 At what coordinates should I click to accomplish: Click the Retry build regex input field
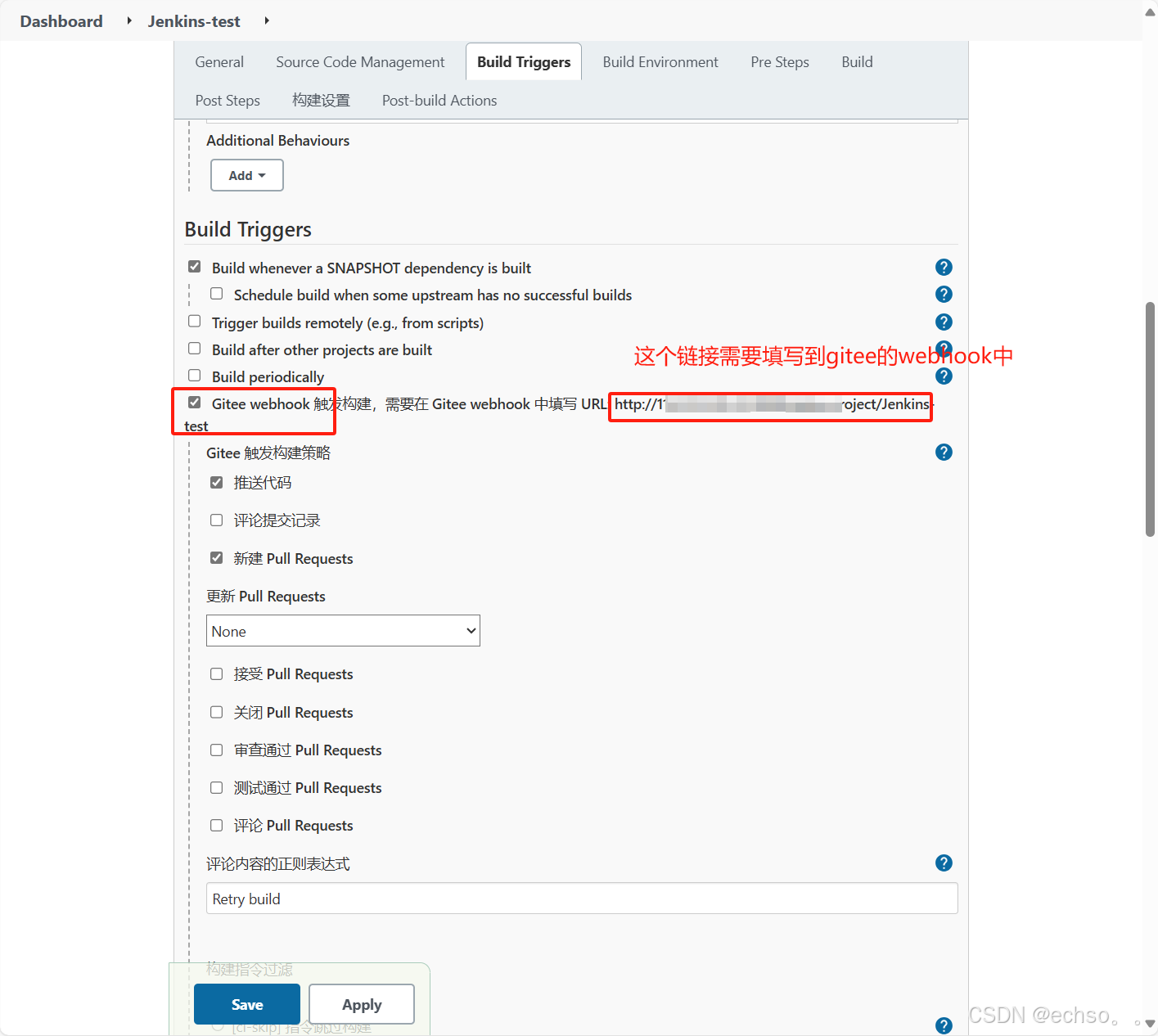[582, 899]
